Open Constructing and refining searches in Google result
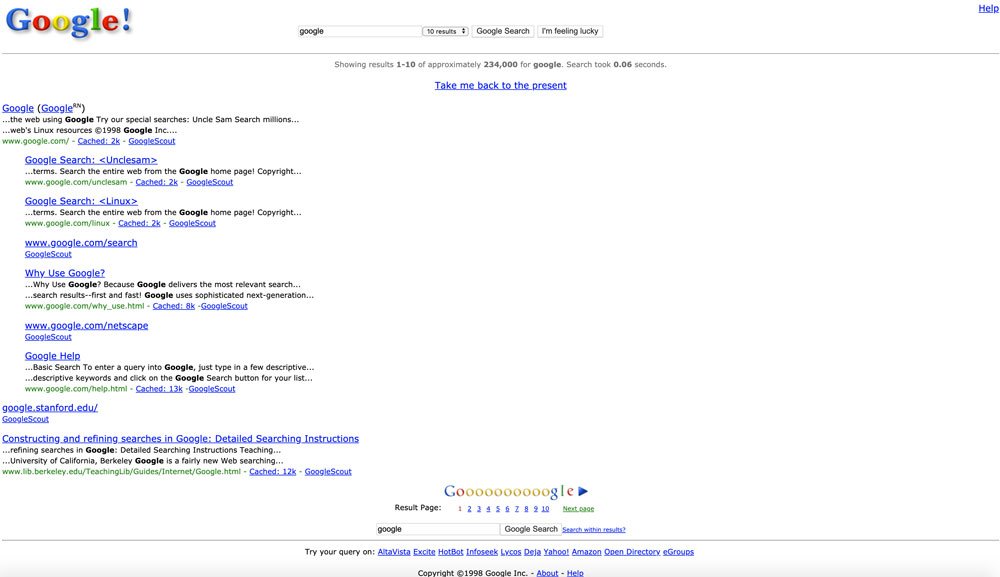1000x577 pixels. [x=180, y=439]
